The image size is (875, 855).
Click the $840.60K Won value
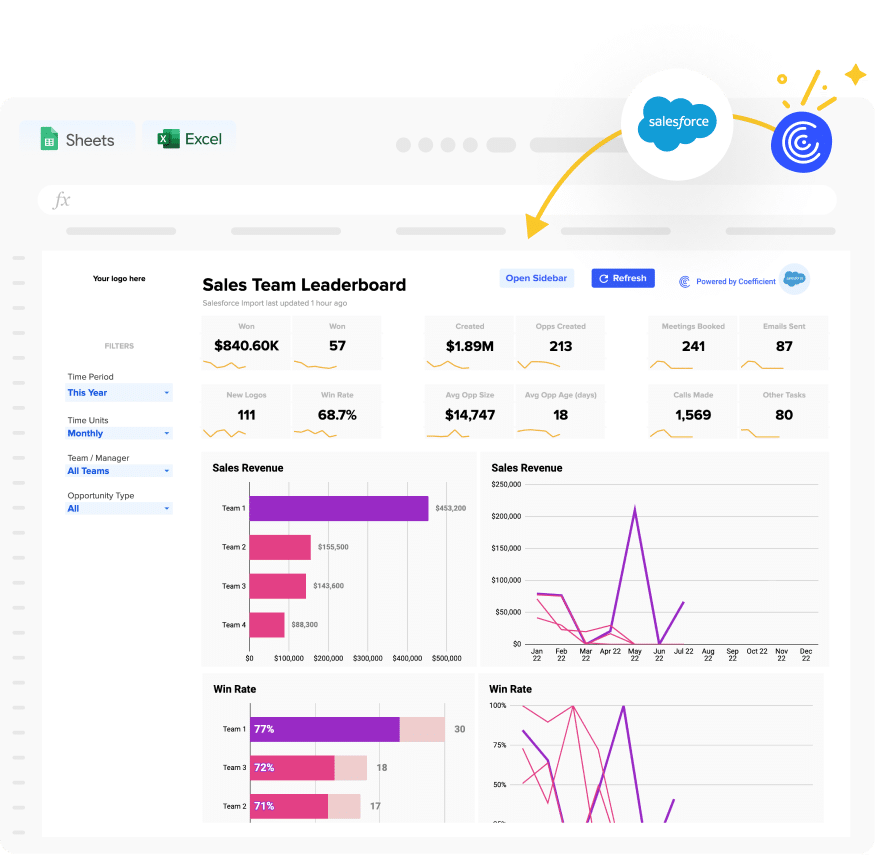[x=246, y=346]
